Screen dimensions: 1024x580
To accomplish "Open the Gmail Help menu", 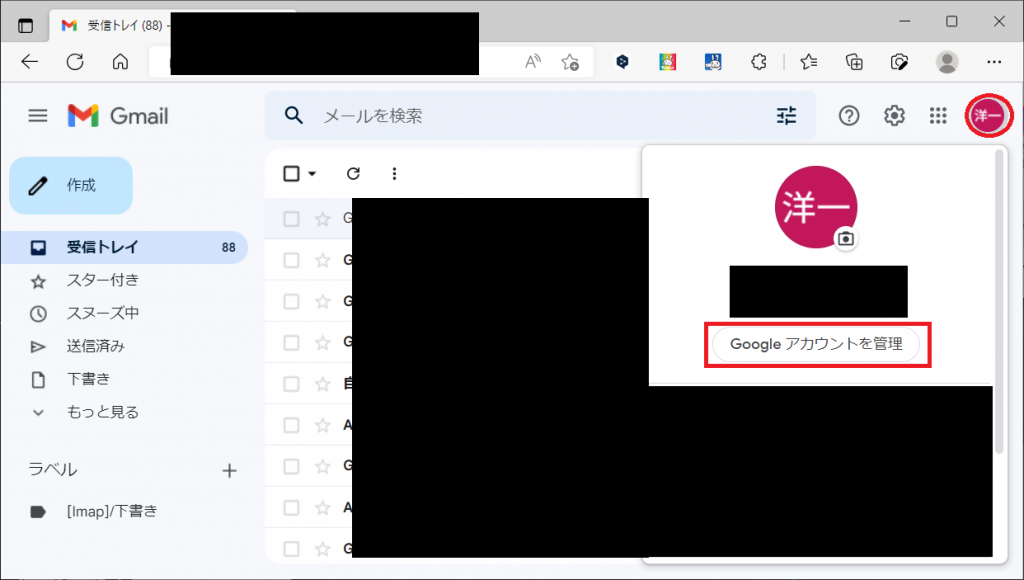I will tap(848, 115).
